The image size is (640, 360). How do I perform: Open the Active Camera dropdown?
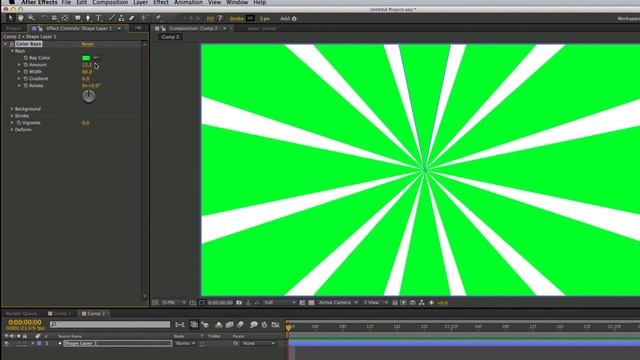click(x=338, y=302)
